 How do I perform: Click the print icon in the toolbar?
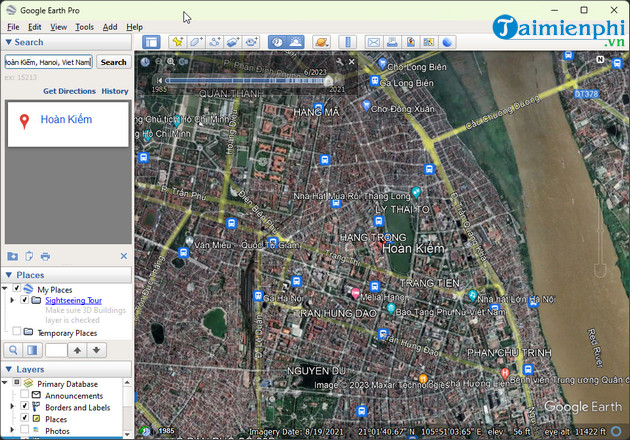(x=392, y=42)
